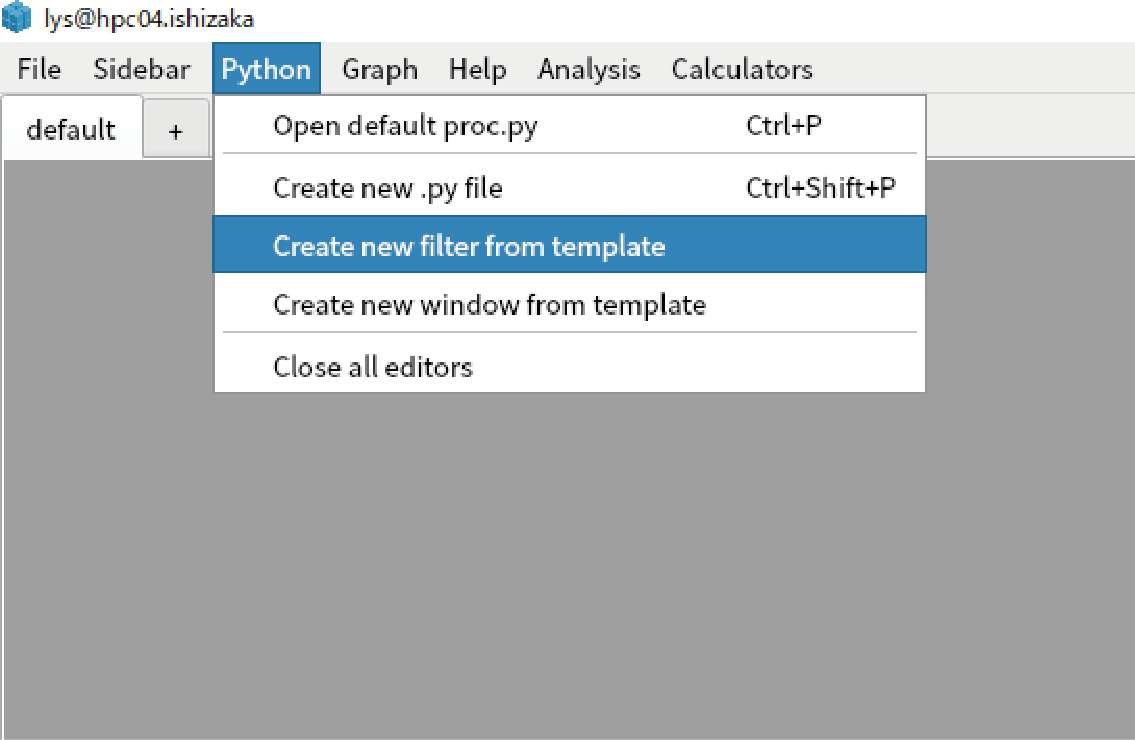Click the lys@hpc04.ishizaka window title
Viewport: 1135px width, 740px height.
[x=149, y=18]
